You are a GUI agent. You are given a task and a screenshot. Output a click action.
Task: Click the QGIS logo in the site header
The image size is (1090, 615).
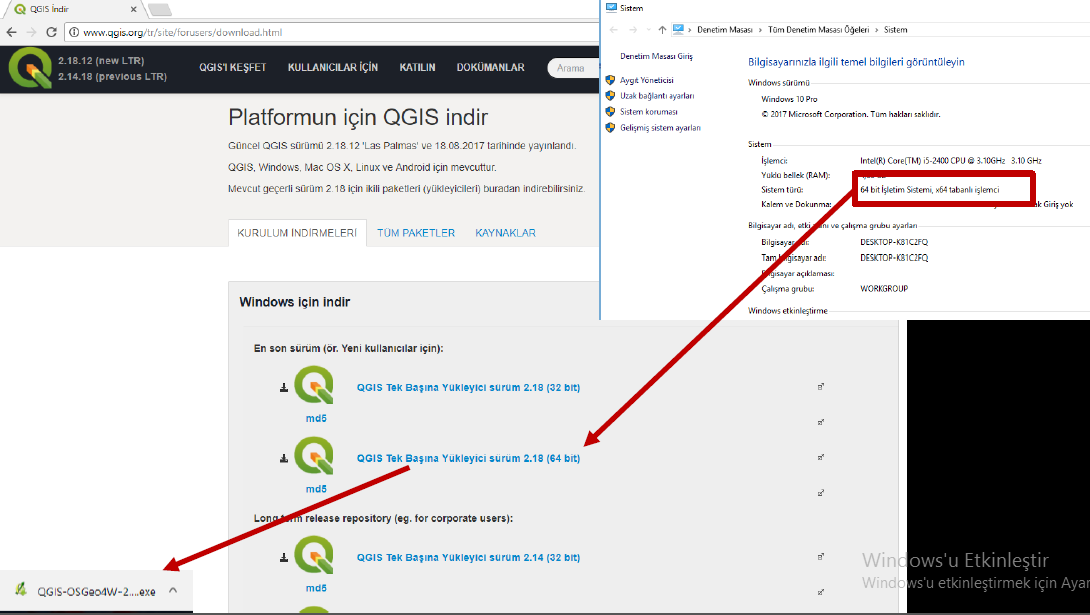[x=30, y=68]
